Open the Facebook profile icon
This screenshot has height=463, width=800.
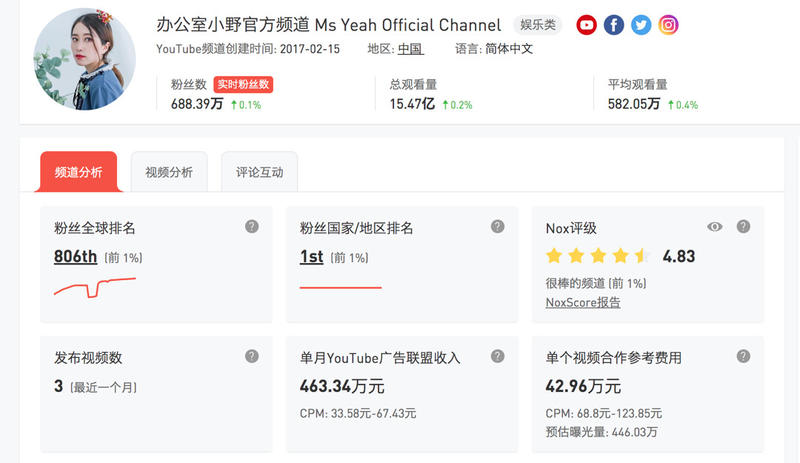click(x=614, y=25)
